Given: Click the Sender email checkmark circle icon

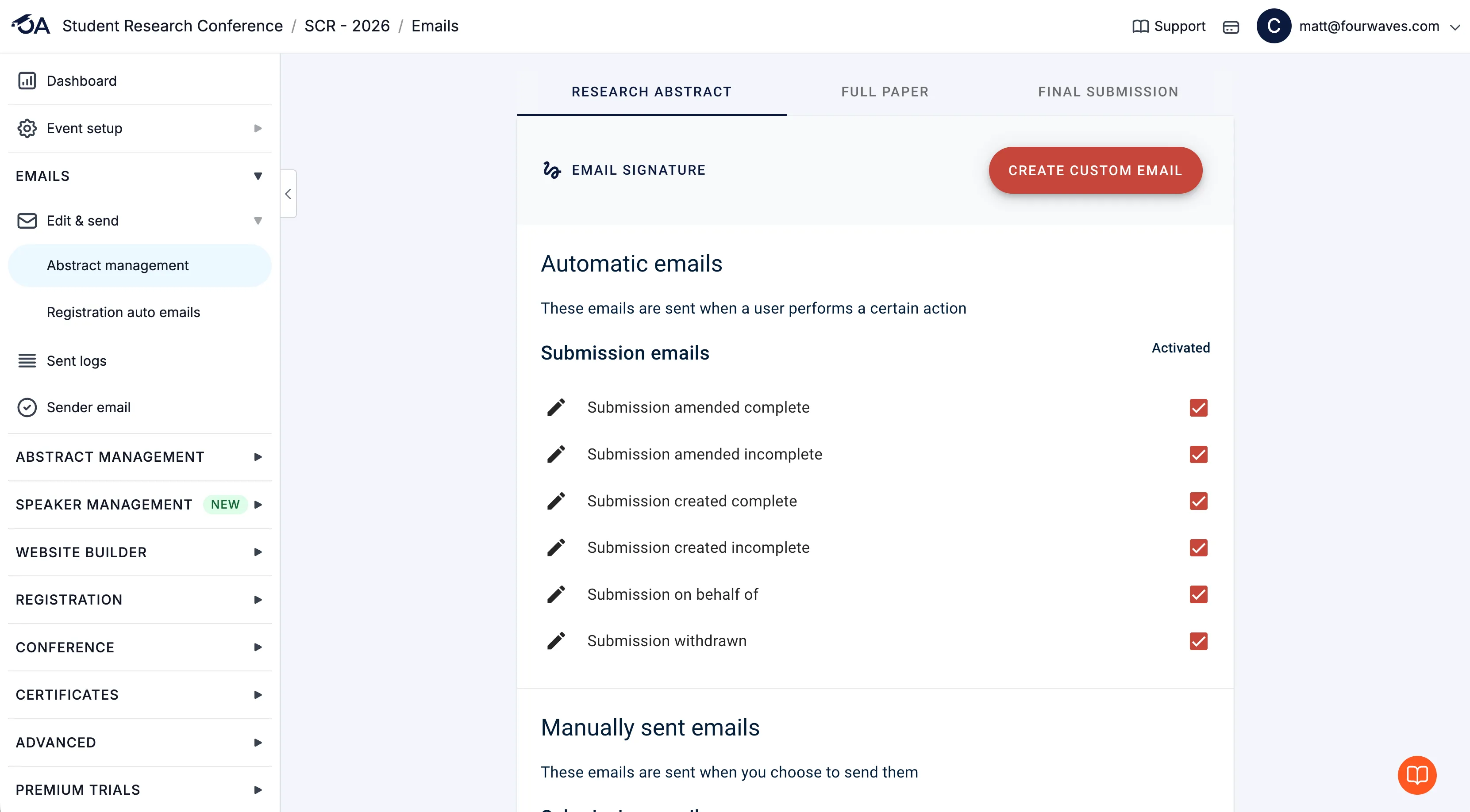Looking at the screenshot, I should coord(27,407).
